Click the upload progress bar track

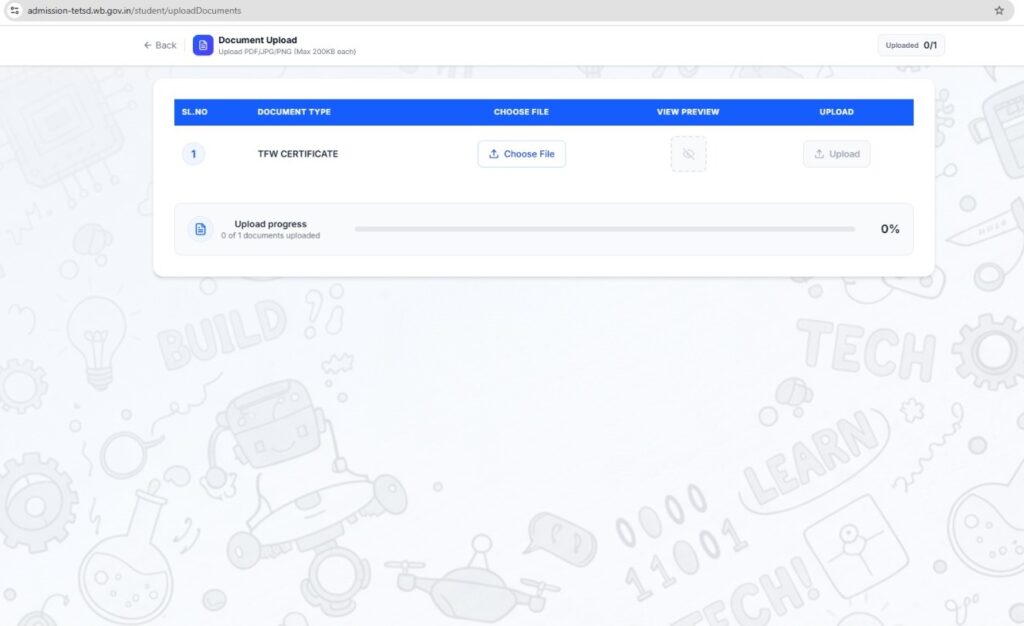[604, 229]
